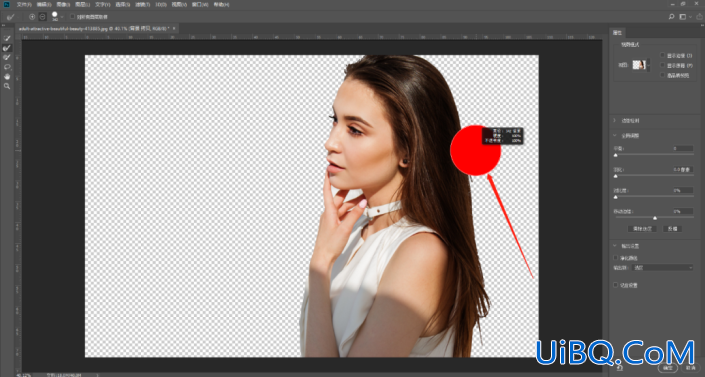Enable Show Edge (J) checkbox
This screenshot has width=705, height=377.
click(x=662, y=55)
